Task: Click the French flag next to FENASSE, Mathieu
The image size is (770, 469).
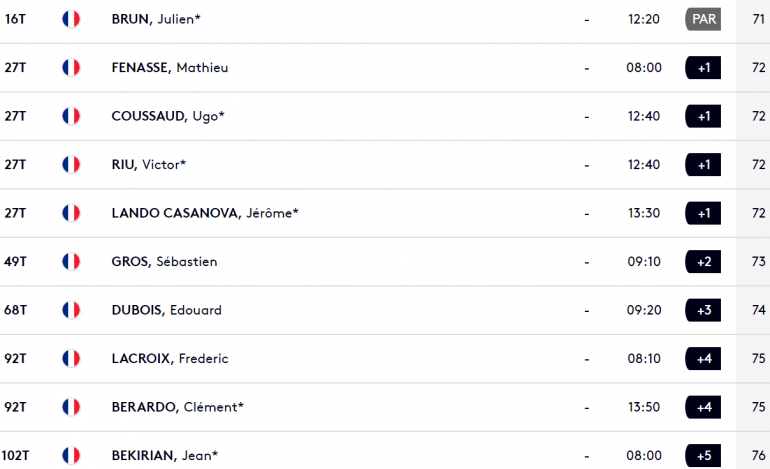Action: [71, 67]
